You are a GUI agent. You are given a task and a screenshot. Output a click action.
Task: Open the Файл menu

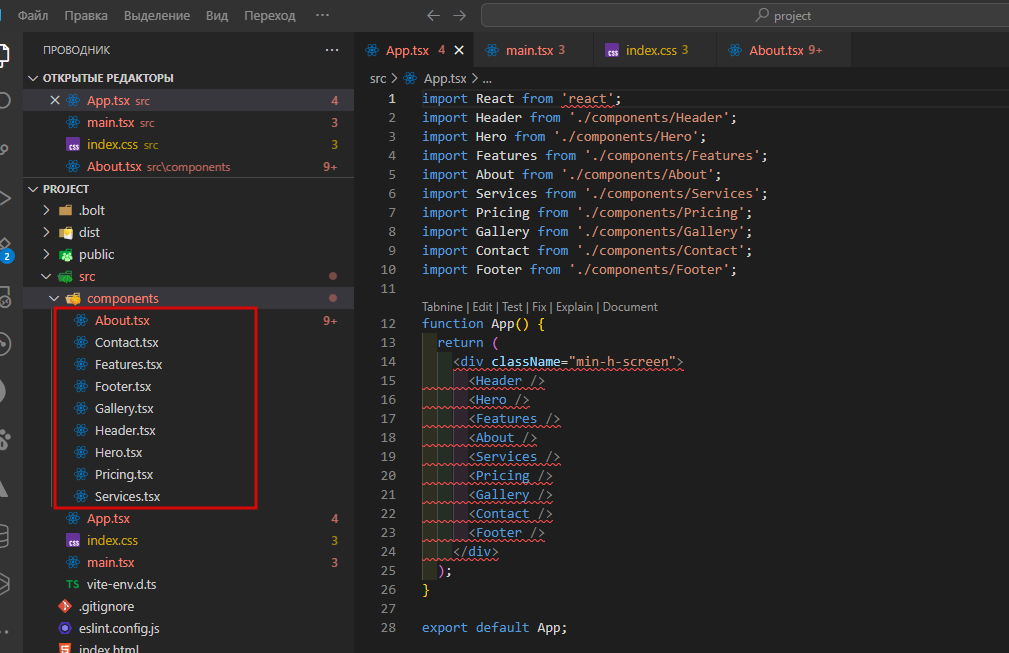coord(33,15)
